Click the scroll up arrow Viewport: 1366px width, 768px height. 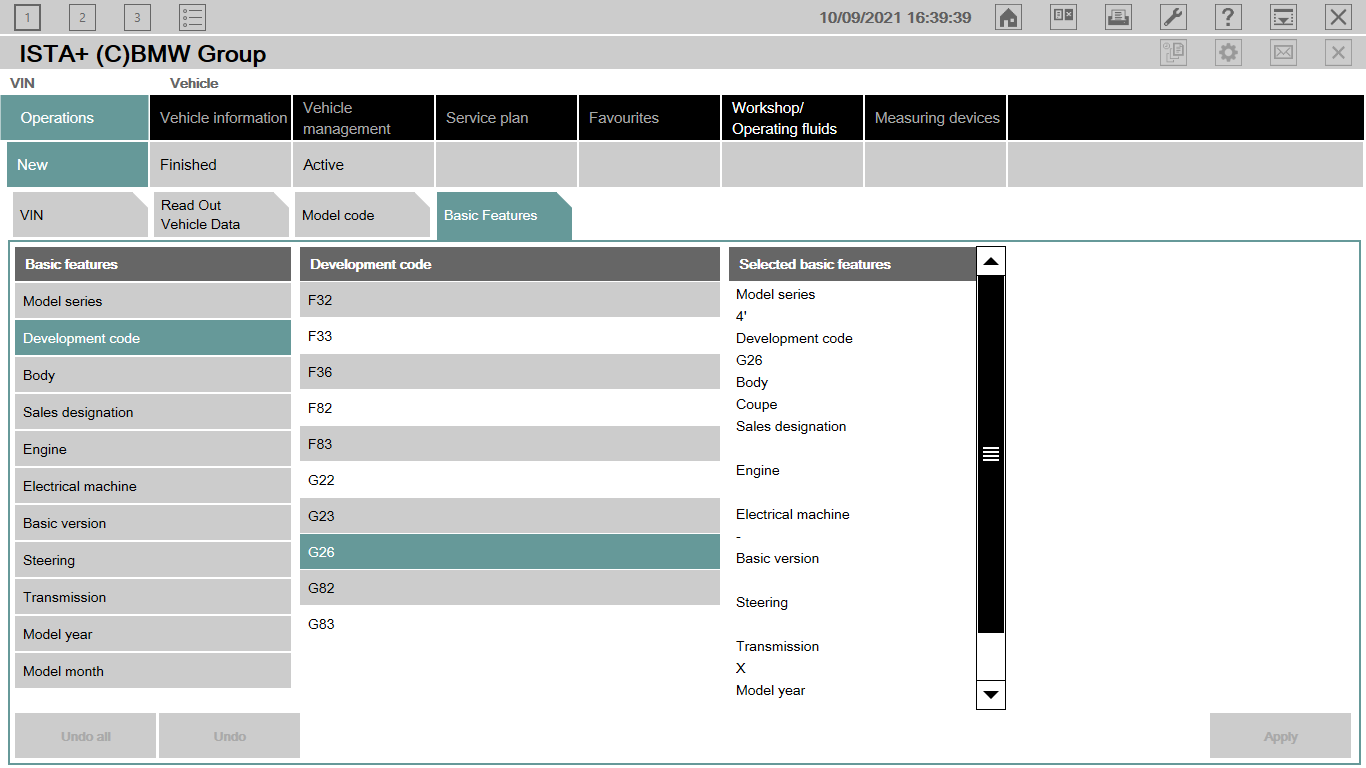pos(991,262)
